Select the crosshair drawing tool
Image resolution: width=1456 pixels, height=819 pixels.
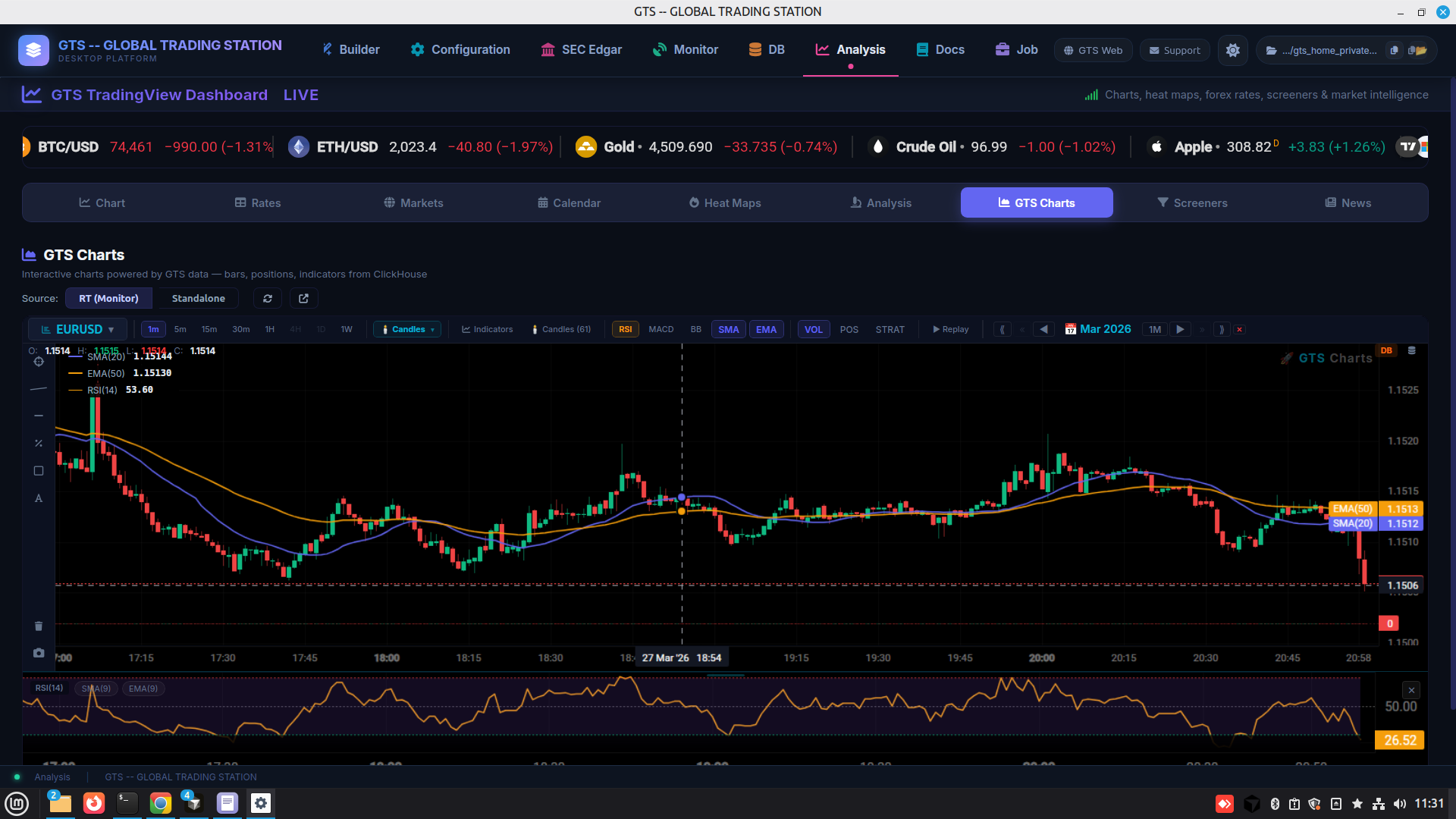(x=39, y=362)
